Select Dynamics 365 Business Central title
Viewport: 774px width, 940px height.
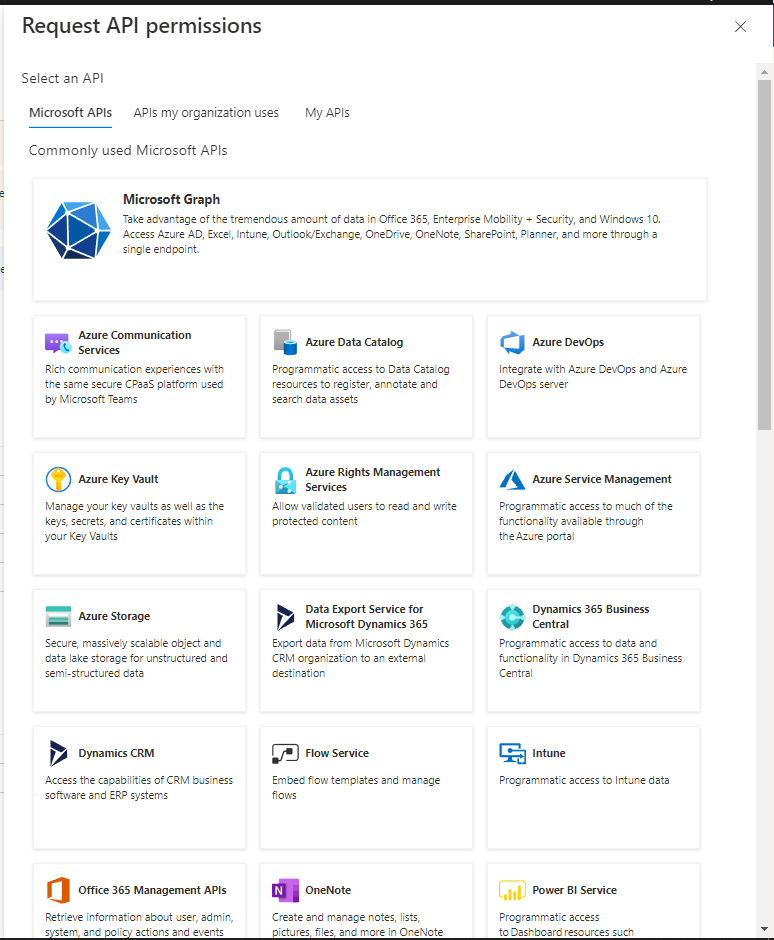click(591, 616)
